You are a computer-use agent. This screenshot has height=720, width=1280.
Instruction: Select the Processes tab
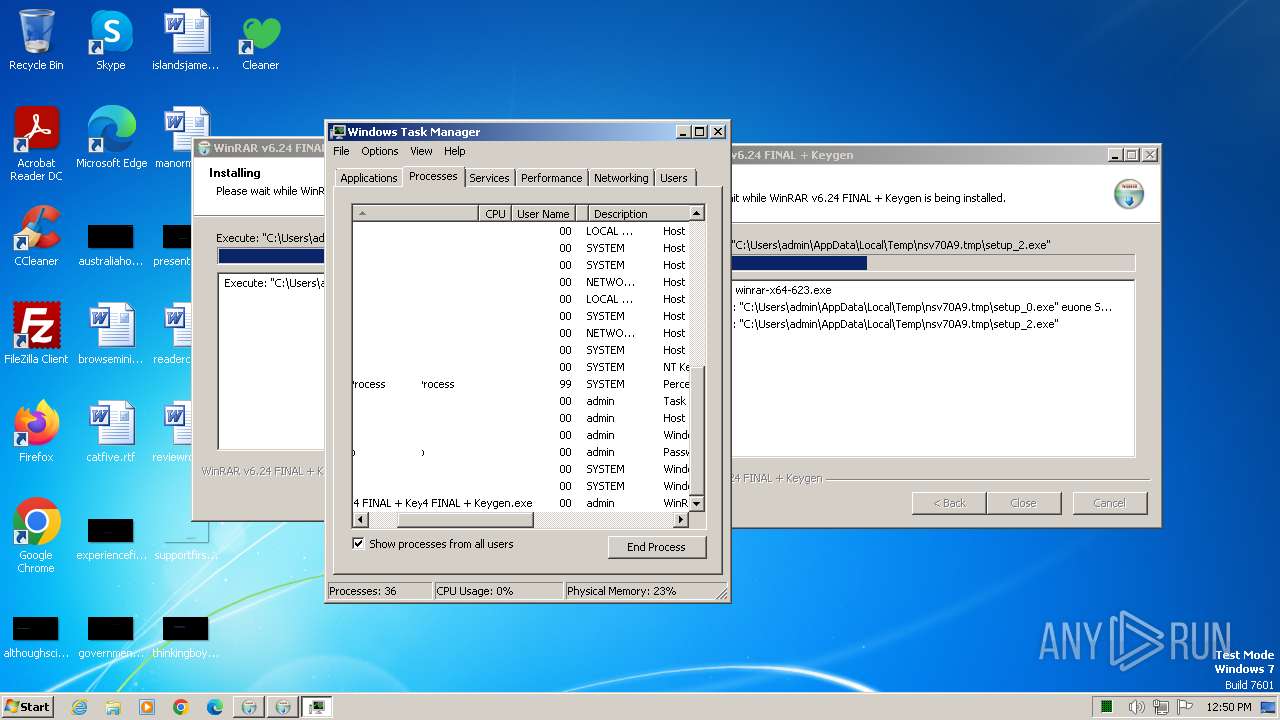pyautogui.click(x=433, y=176)
